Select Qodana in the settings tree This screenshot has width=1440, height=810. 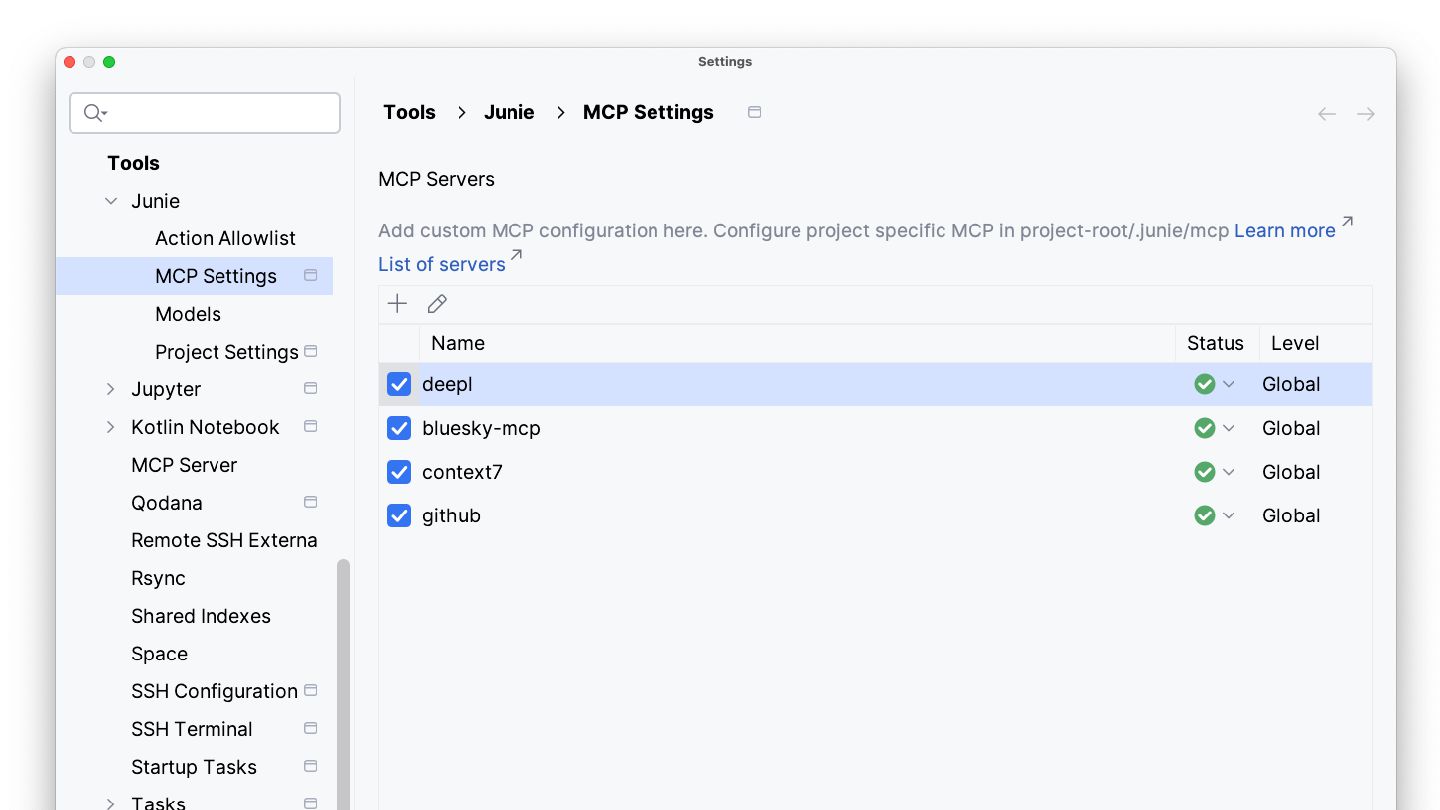click(x=167, y=503)
